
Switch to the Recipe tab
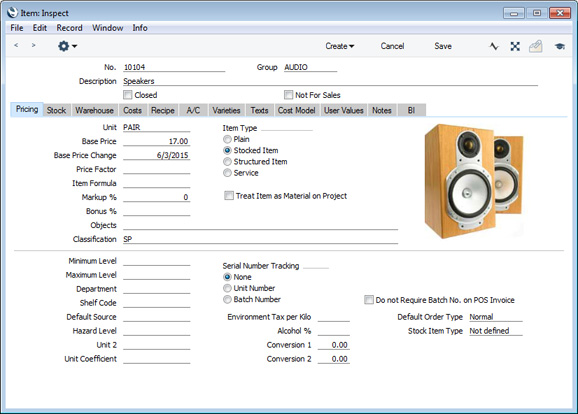tap(163, 110)
